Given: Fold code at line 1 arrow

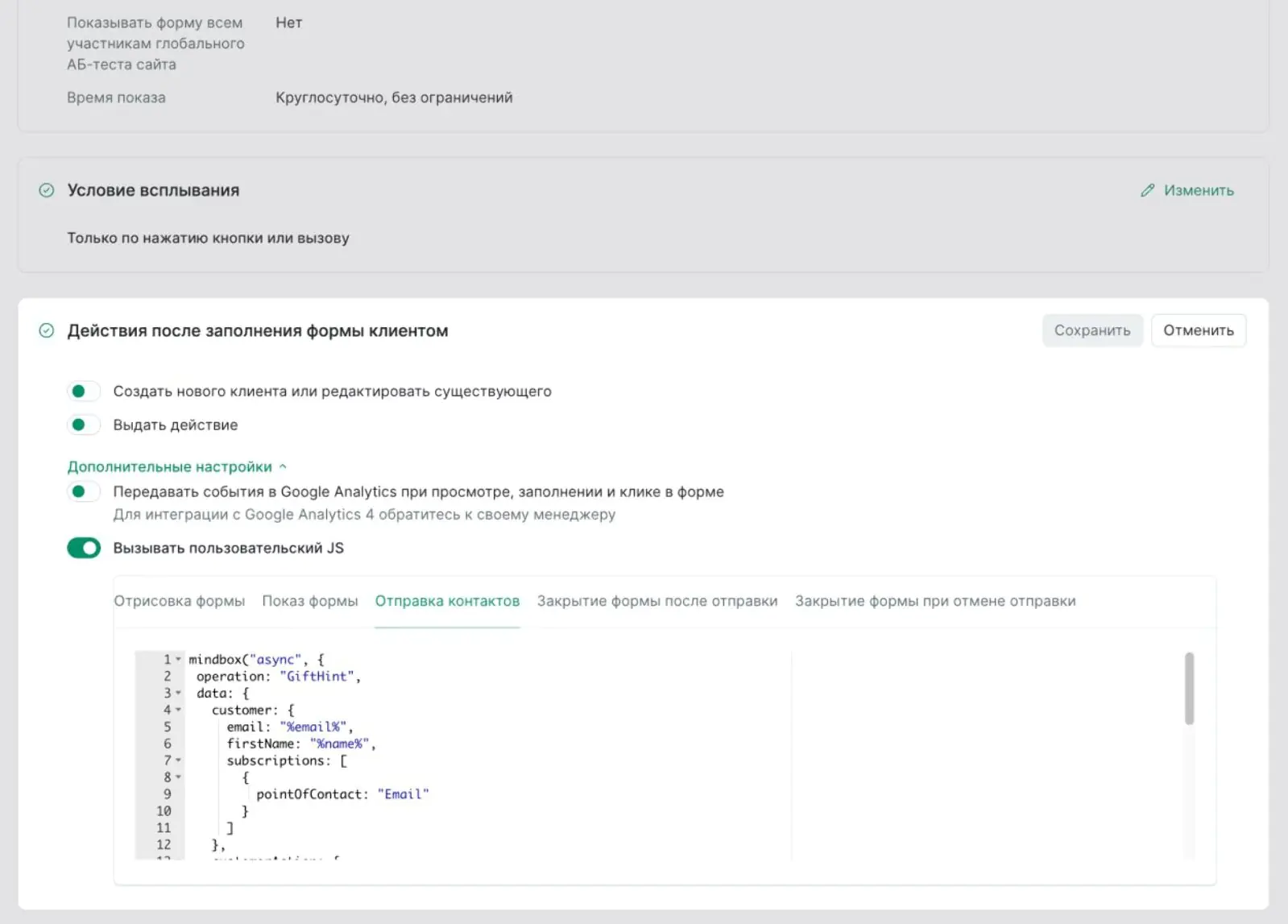Looking at the screenshot, I should (178, 660).
